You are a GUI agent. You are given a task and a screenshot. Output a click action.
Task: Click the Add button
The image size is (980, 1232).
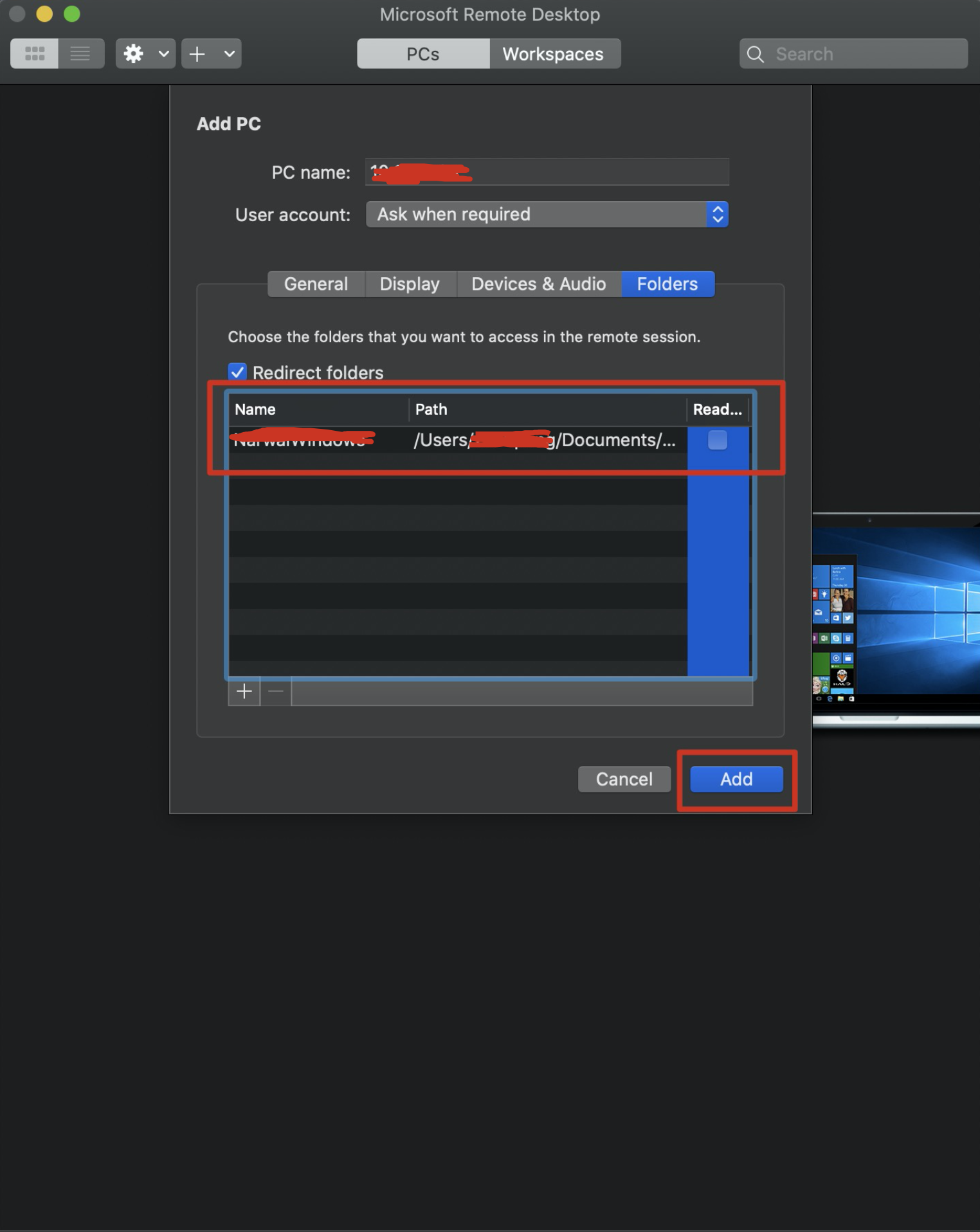[736, 779]
